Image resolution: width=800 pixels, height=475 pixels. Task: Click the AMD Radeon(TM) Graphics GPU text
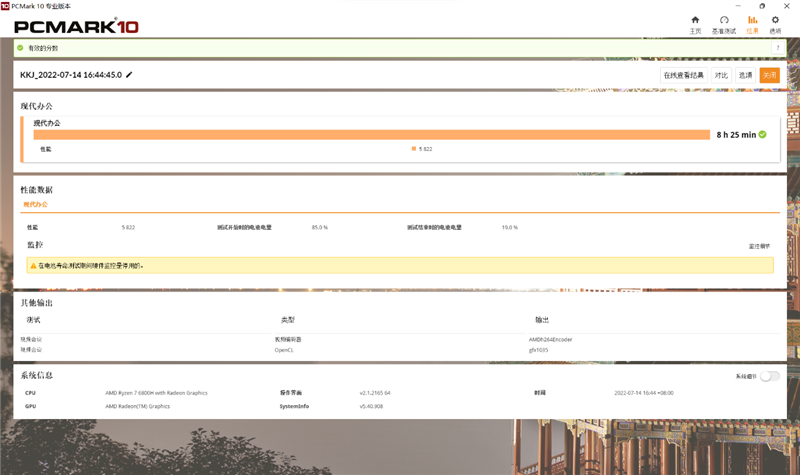pos(137,407)
